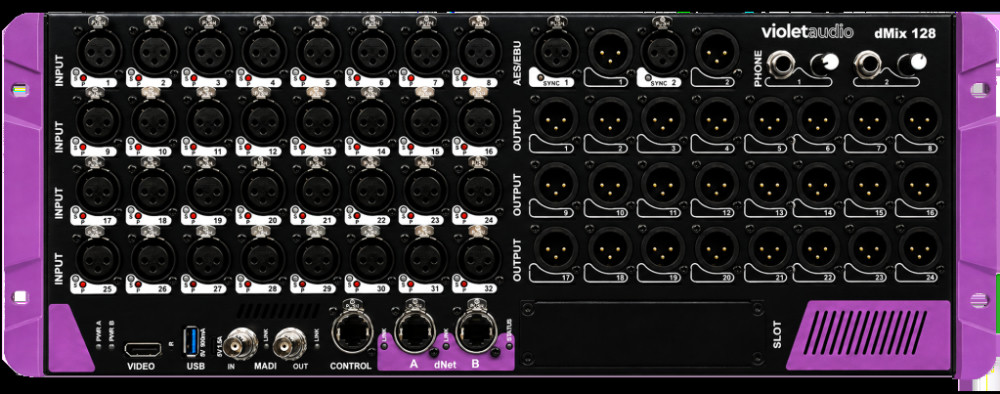Click the empty SLOT cover plate
Screen dimensions: 1000x394
pos(643,335)
